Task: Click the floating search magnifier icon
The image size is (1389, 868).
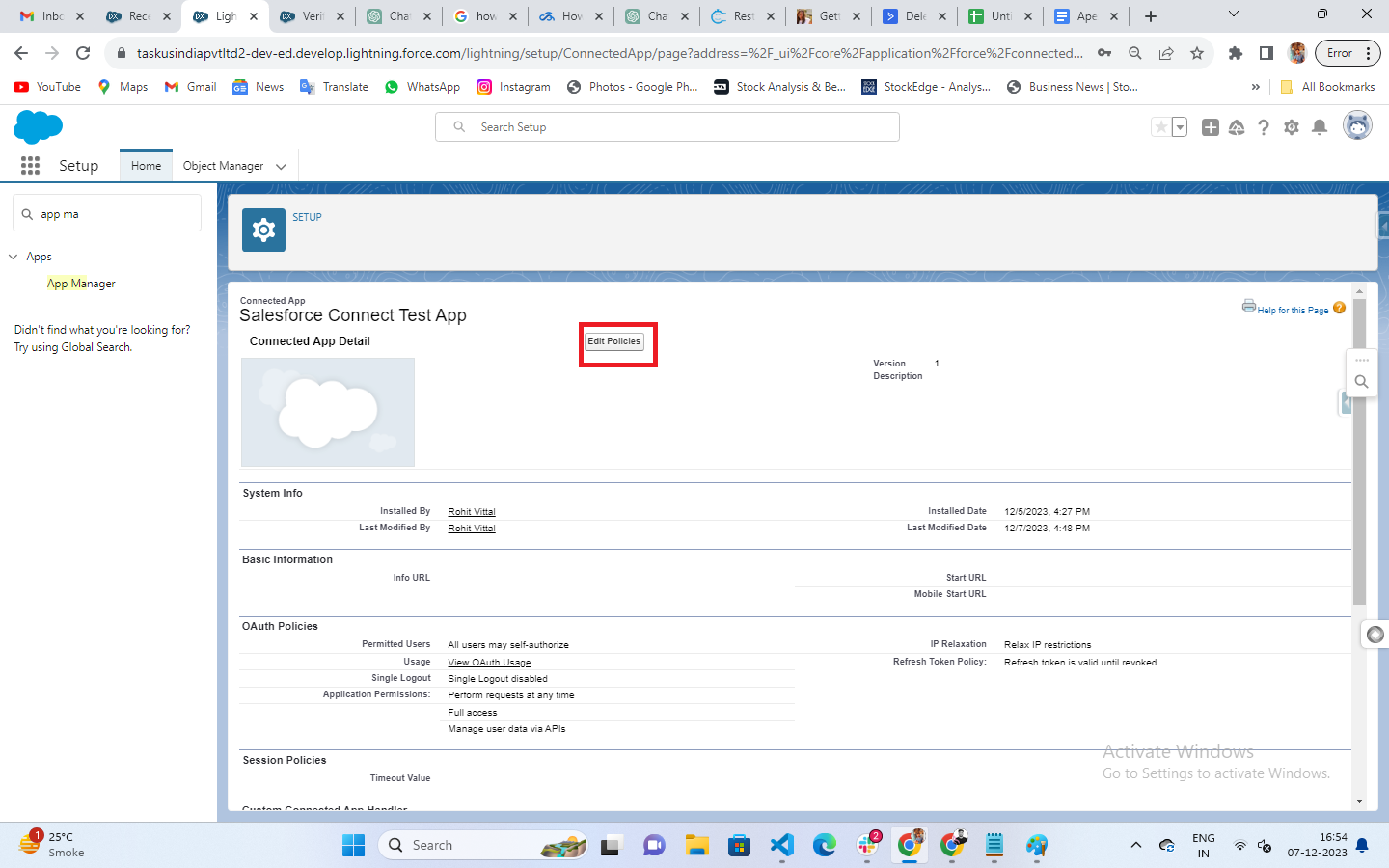Action: (x=1361, y=382)
